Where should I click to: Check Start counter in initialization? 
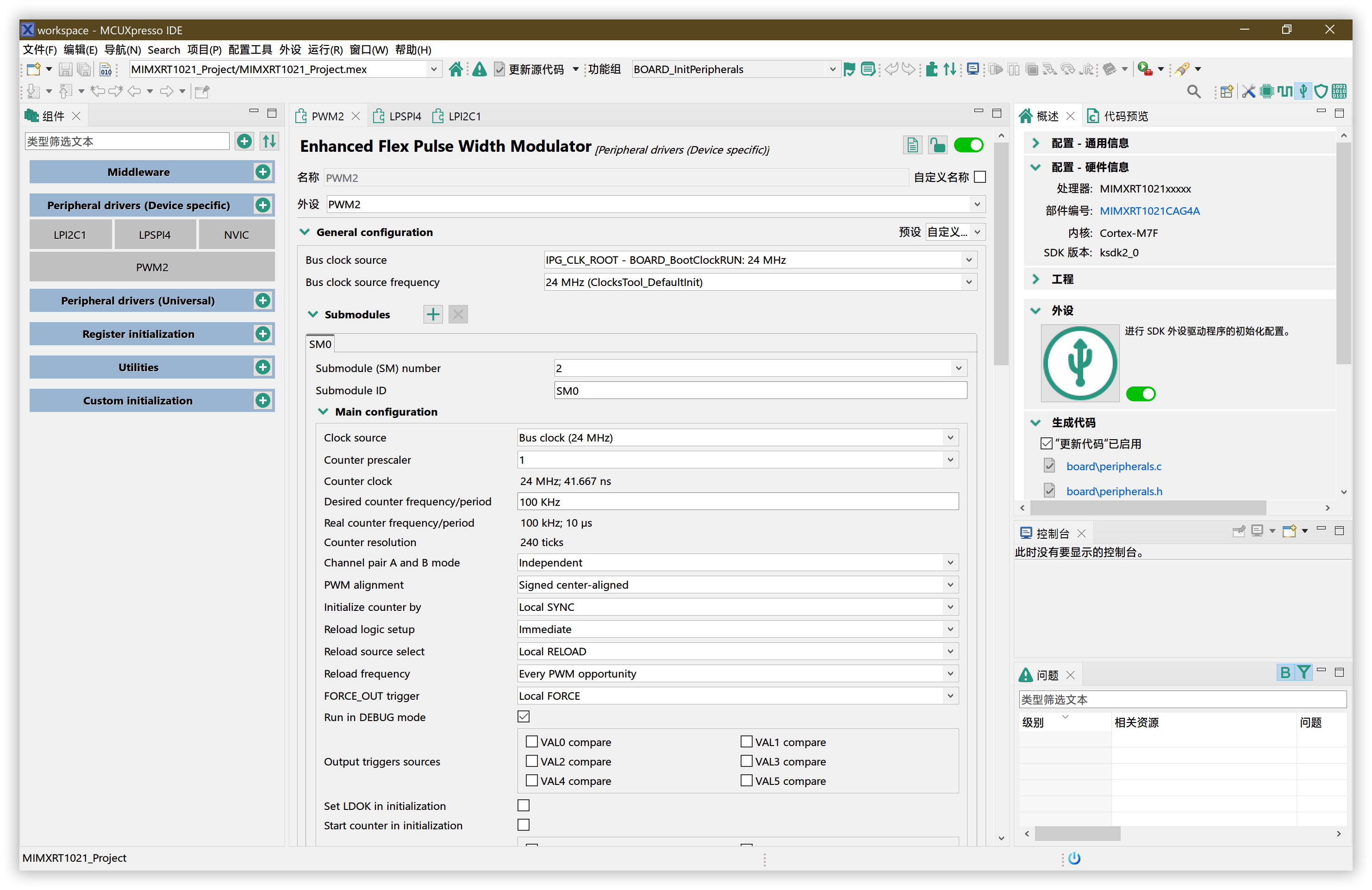click(x=524, y=825)
